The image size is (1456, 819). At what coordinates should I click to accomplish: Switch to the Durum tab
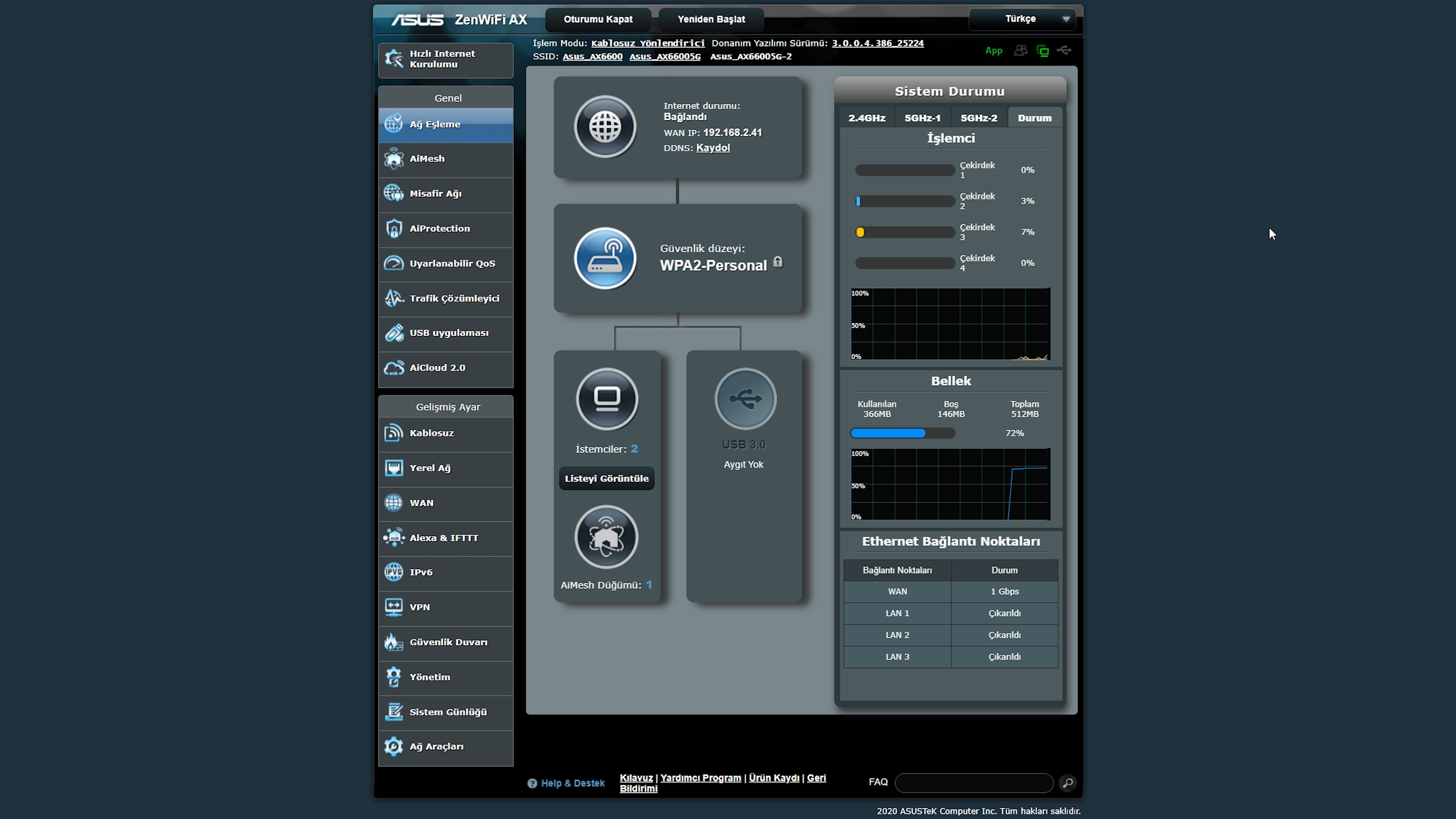pos(1034,118)
